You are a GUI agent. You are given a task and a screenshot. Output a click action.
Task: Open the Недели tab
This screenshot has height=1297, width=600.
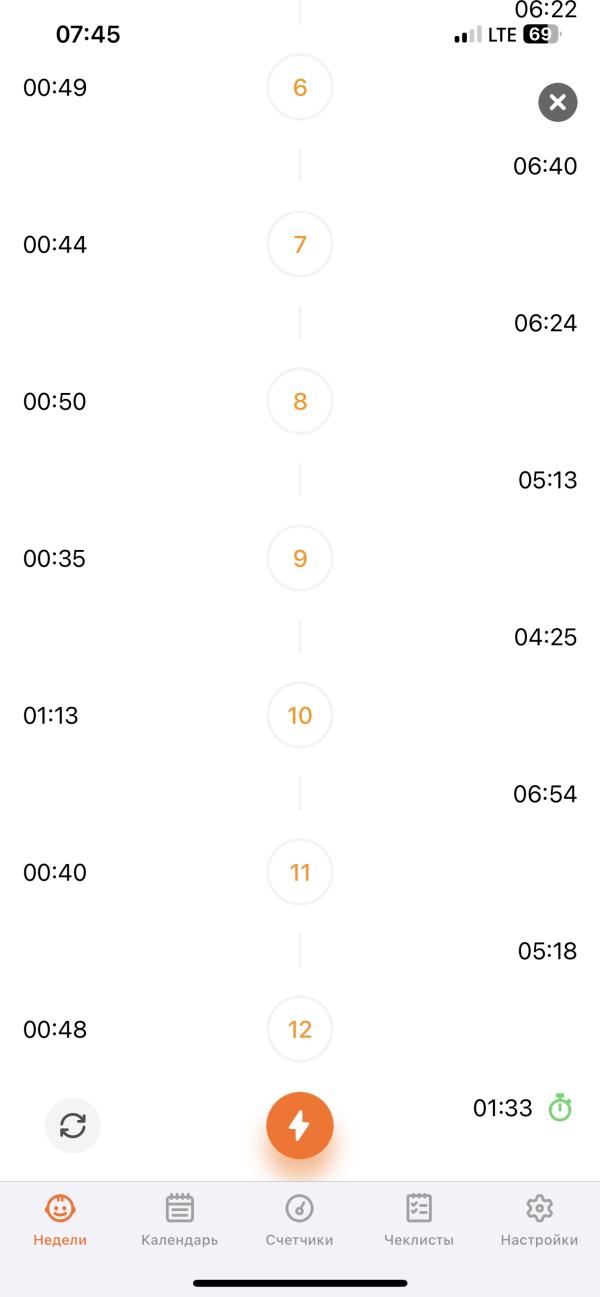[60, 1220]
